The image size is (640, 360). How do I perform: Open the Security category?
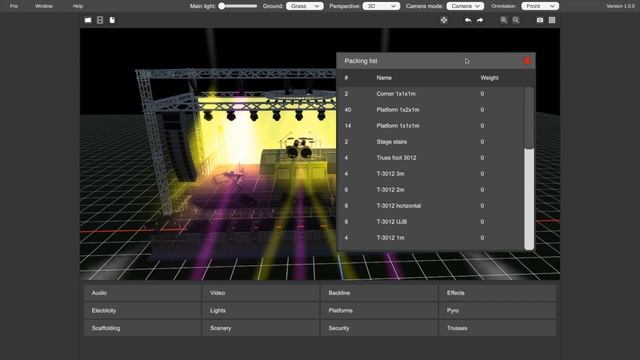(379, 328)
